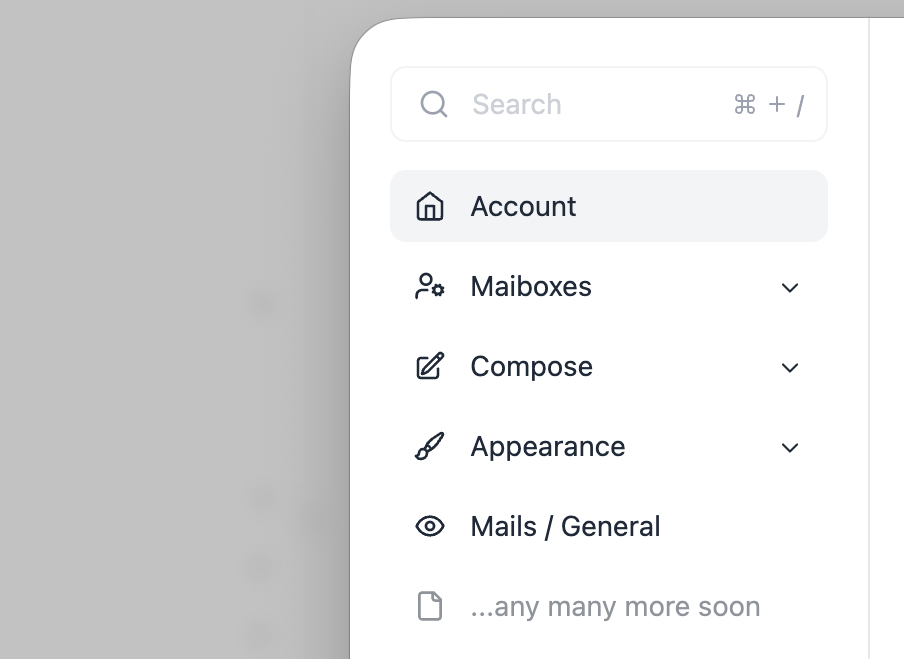Click the empty content pane right of the sidebar

[887, 330]
